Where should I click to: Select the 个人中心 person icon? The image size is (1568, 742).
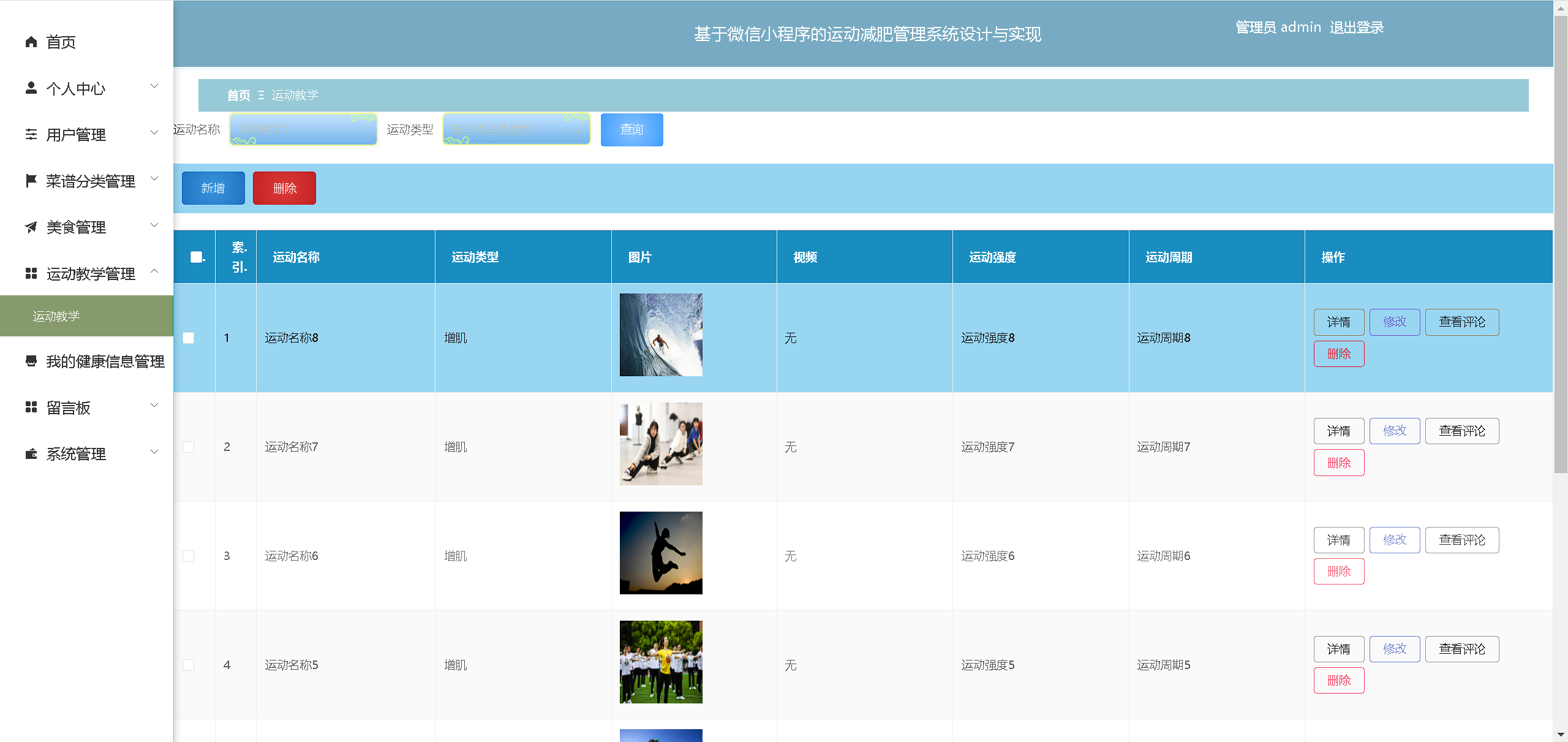[x=31, y=88]
